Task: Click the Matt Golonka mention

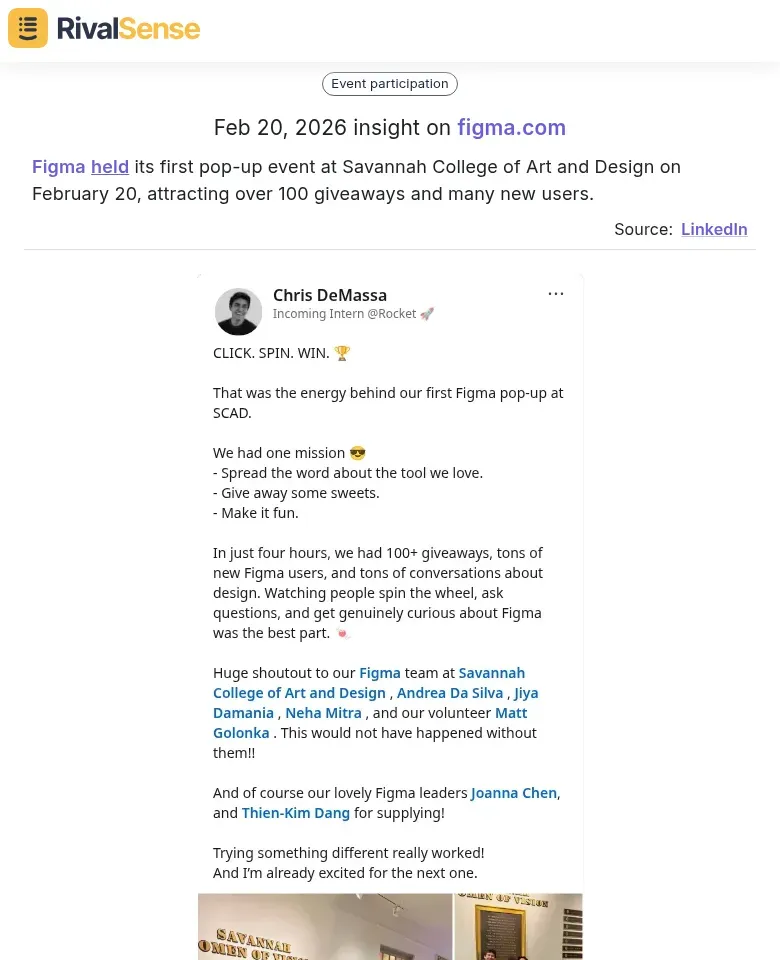Action: pyautogui.click(x=241, y=733)
